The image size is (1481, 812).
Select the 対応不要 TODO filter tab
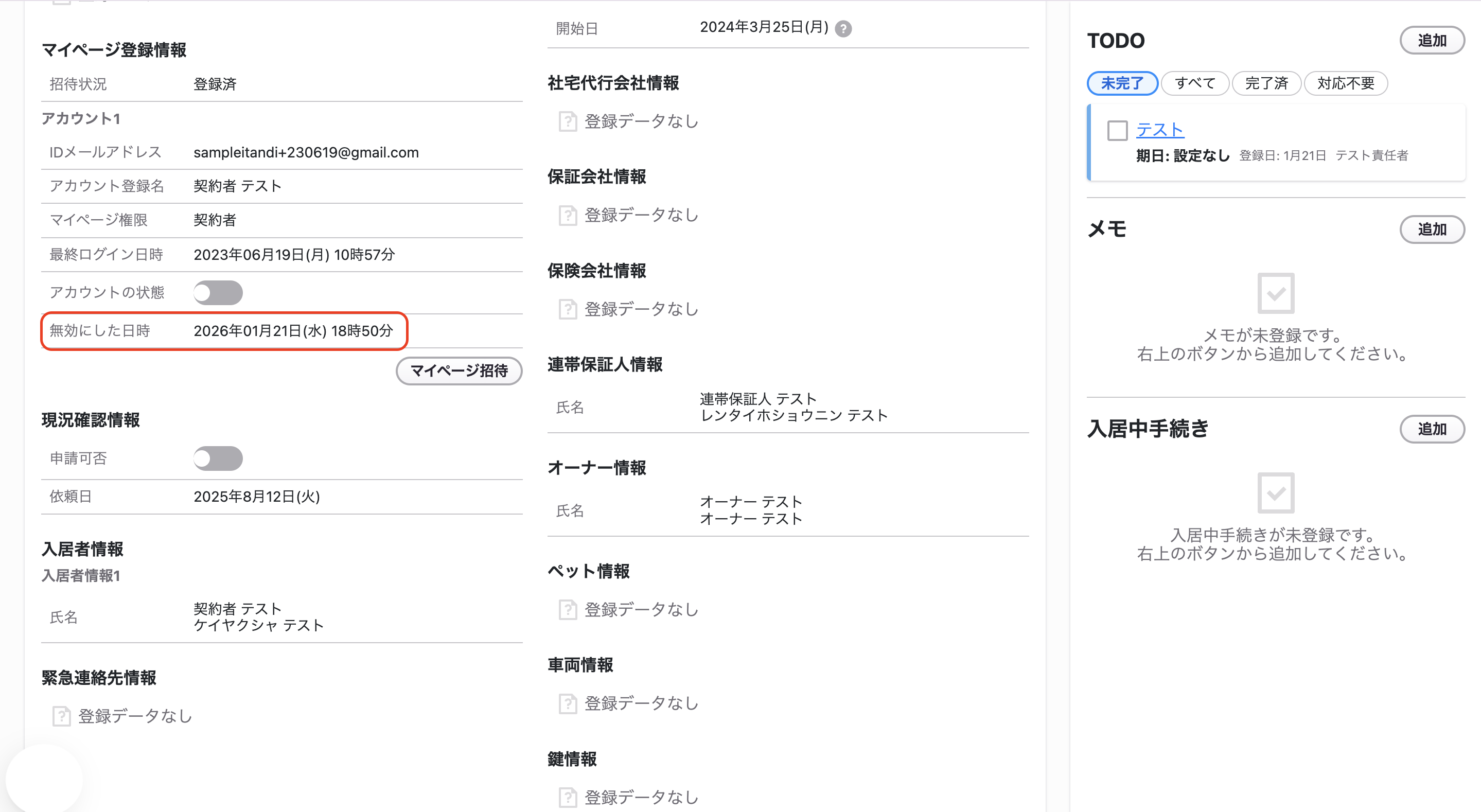(1346, 83)
